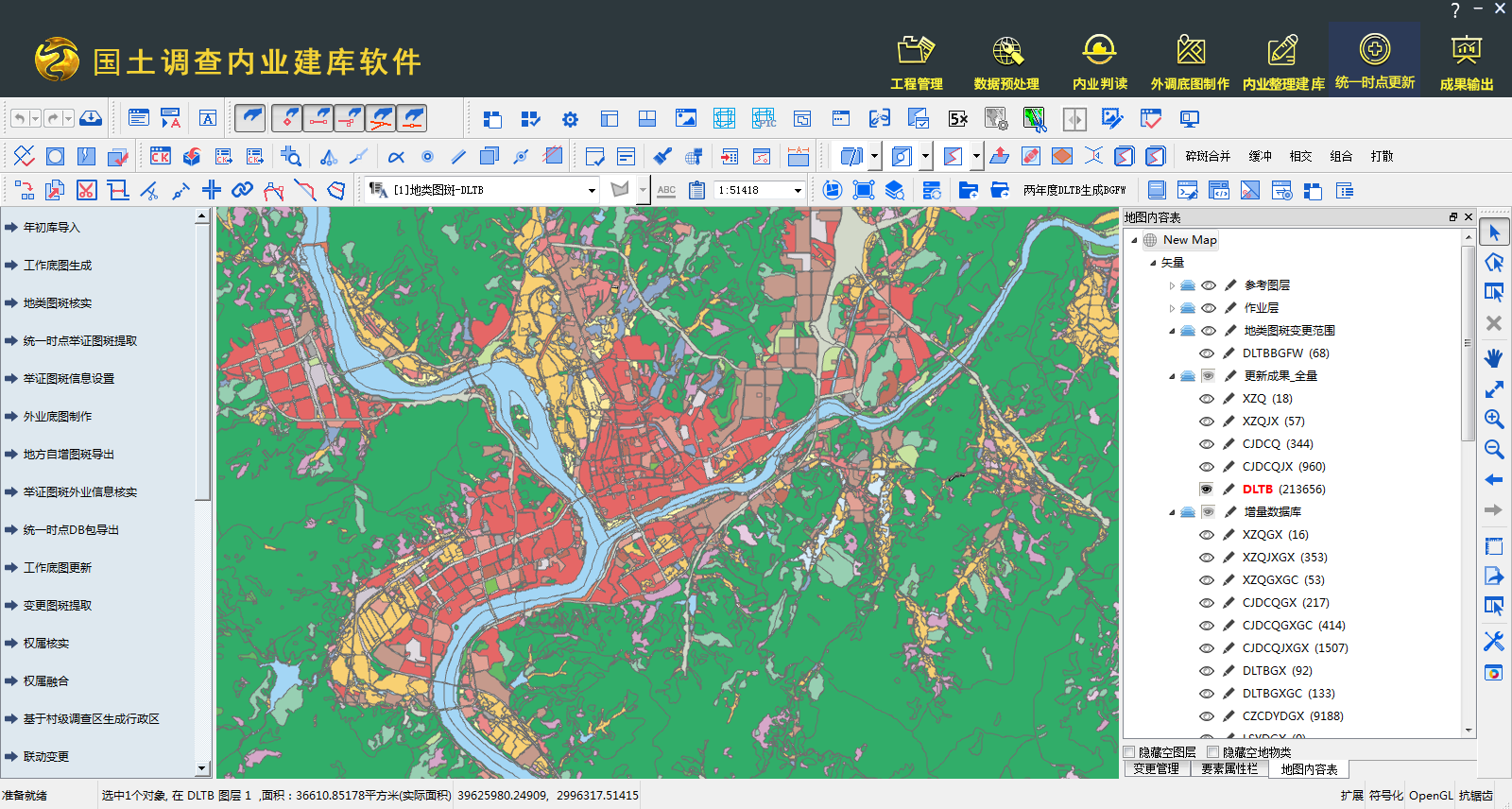
Task: Click the clipboard icon next to scale box
Action: point(696,190)
